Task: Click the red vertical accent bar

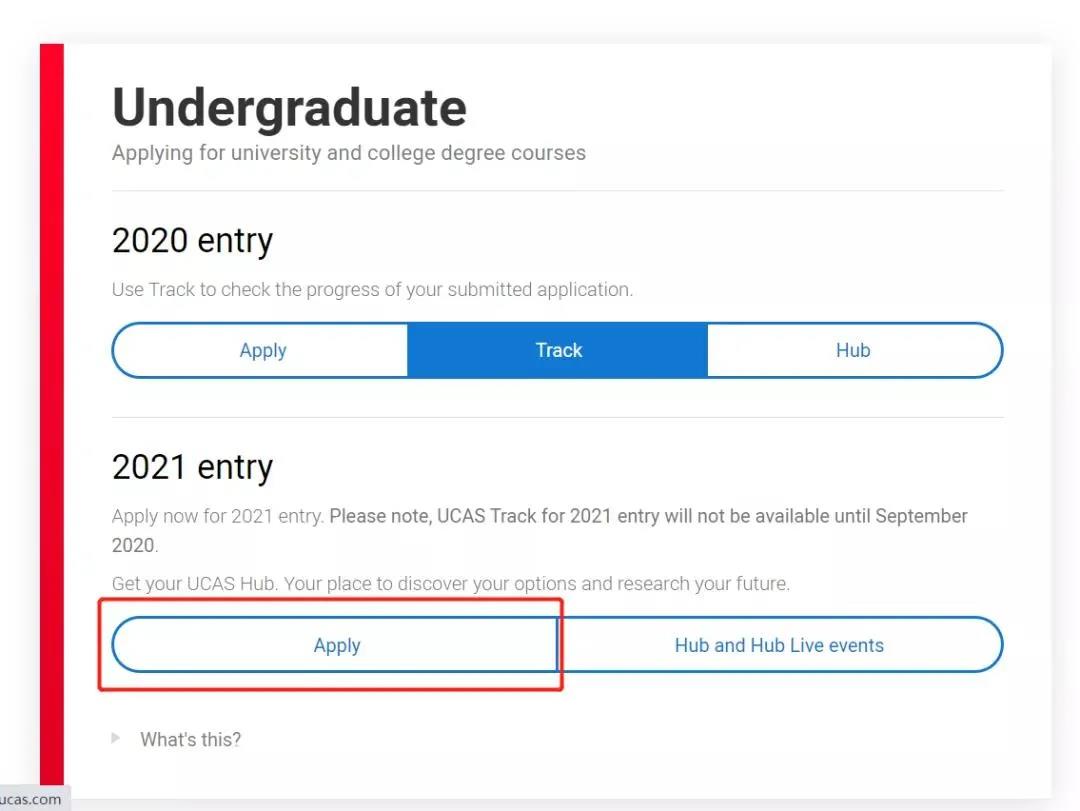Action: (52, 400)
